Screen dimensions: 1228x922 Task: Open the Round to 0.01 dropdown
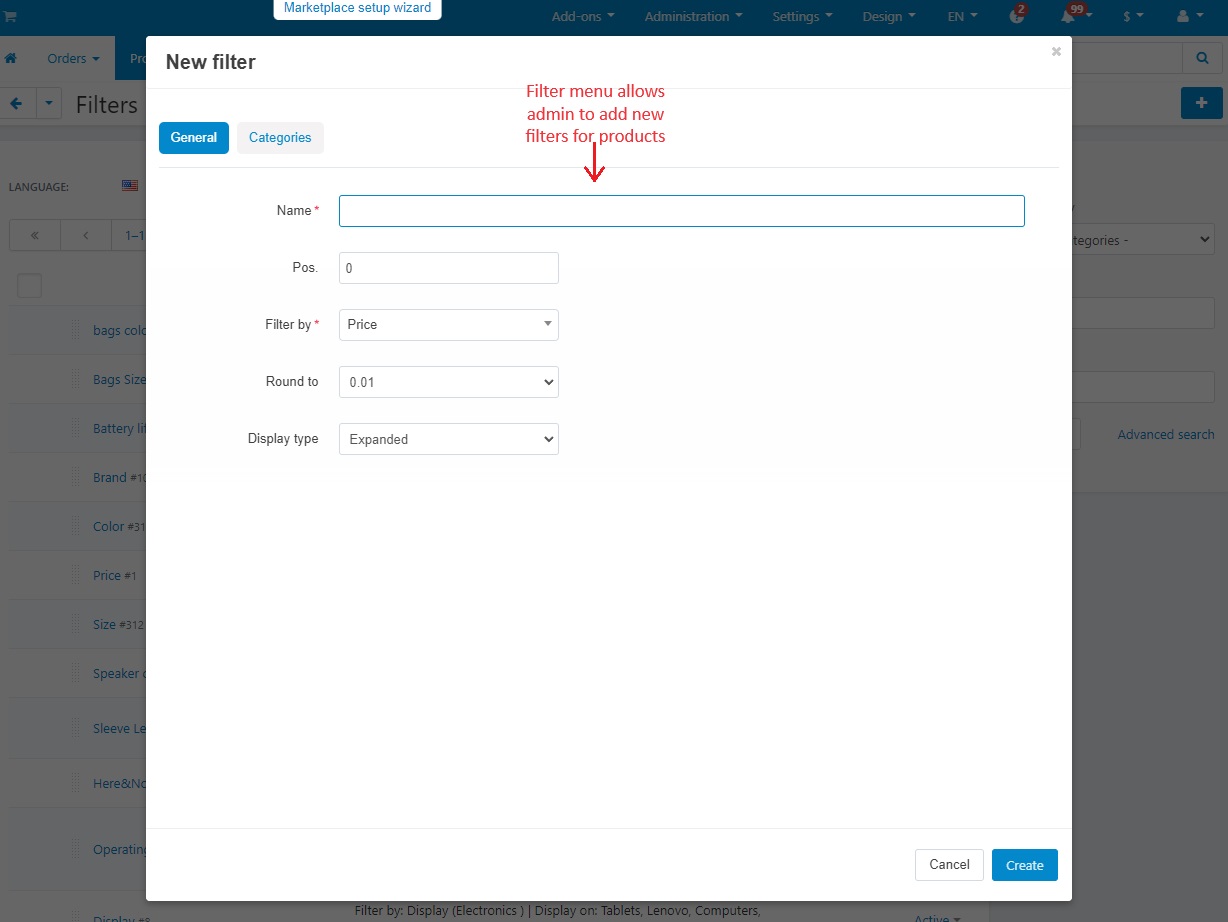click(449, 382)
